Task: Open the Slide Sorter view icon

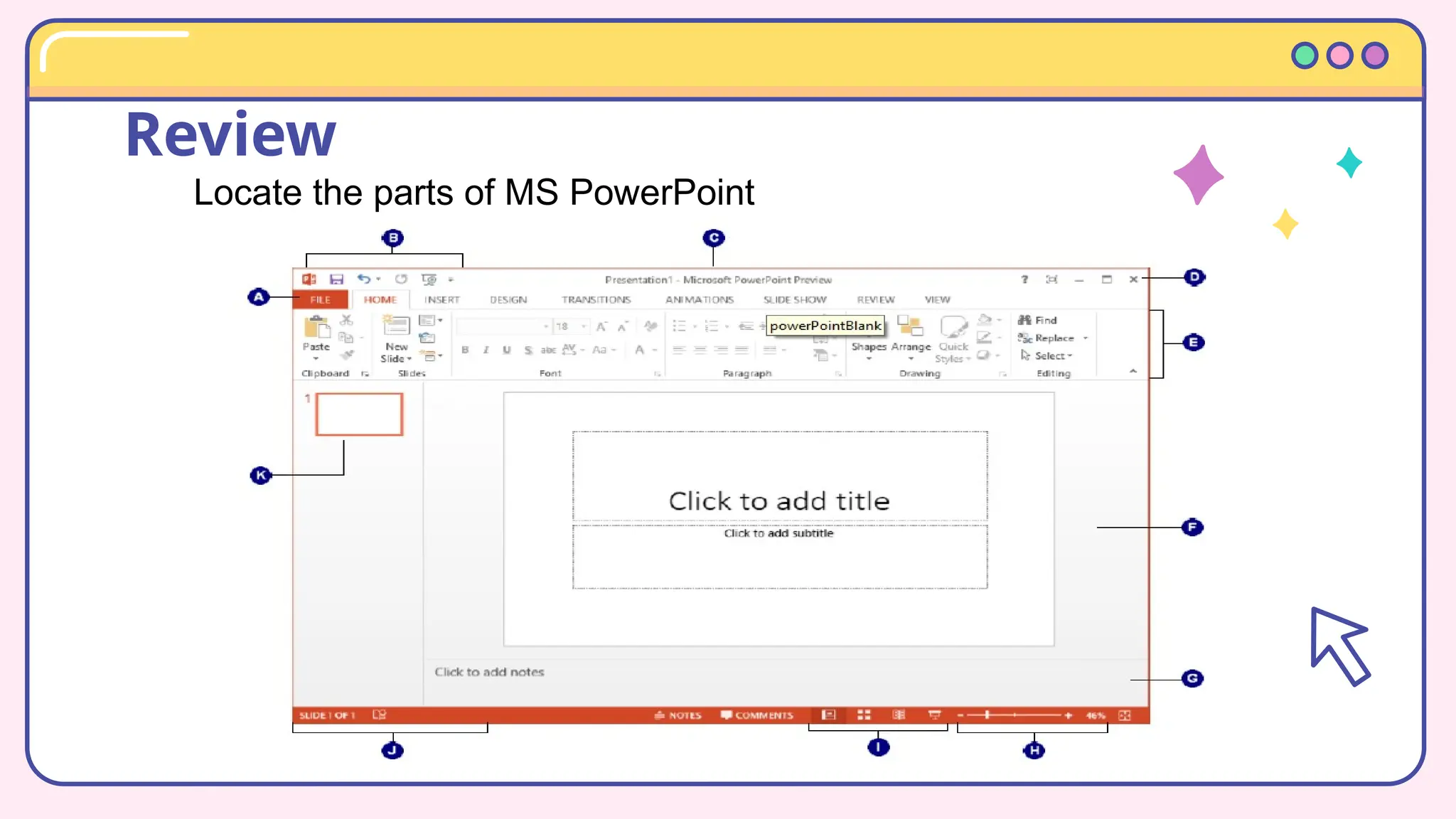Action: (864, 715)
